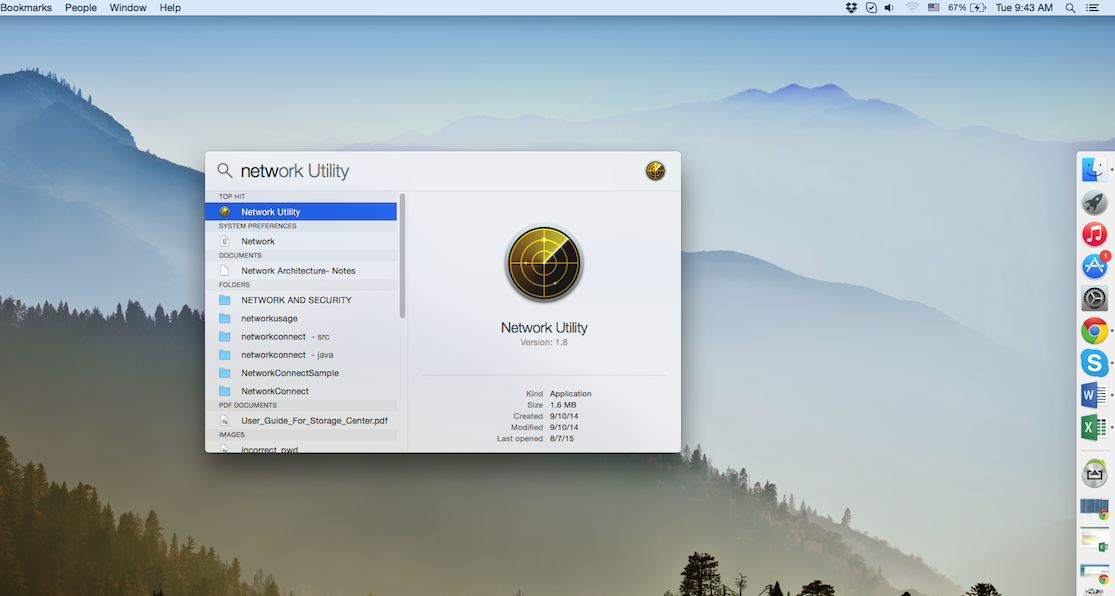Select networkconnect - src folder

301,336
